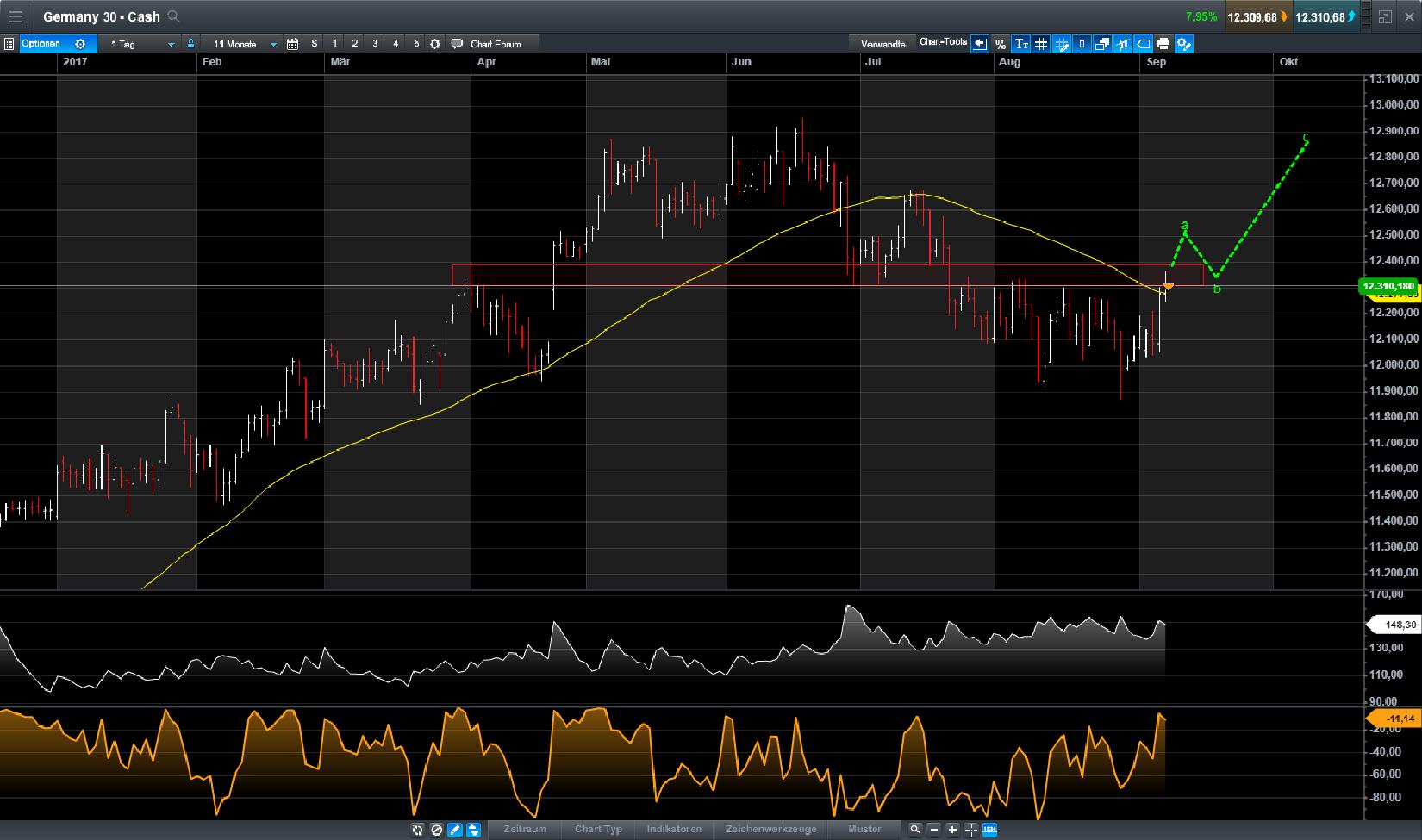
Task: Toggle the timeframe lock icon
Action: click(190, 43)
